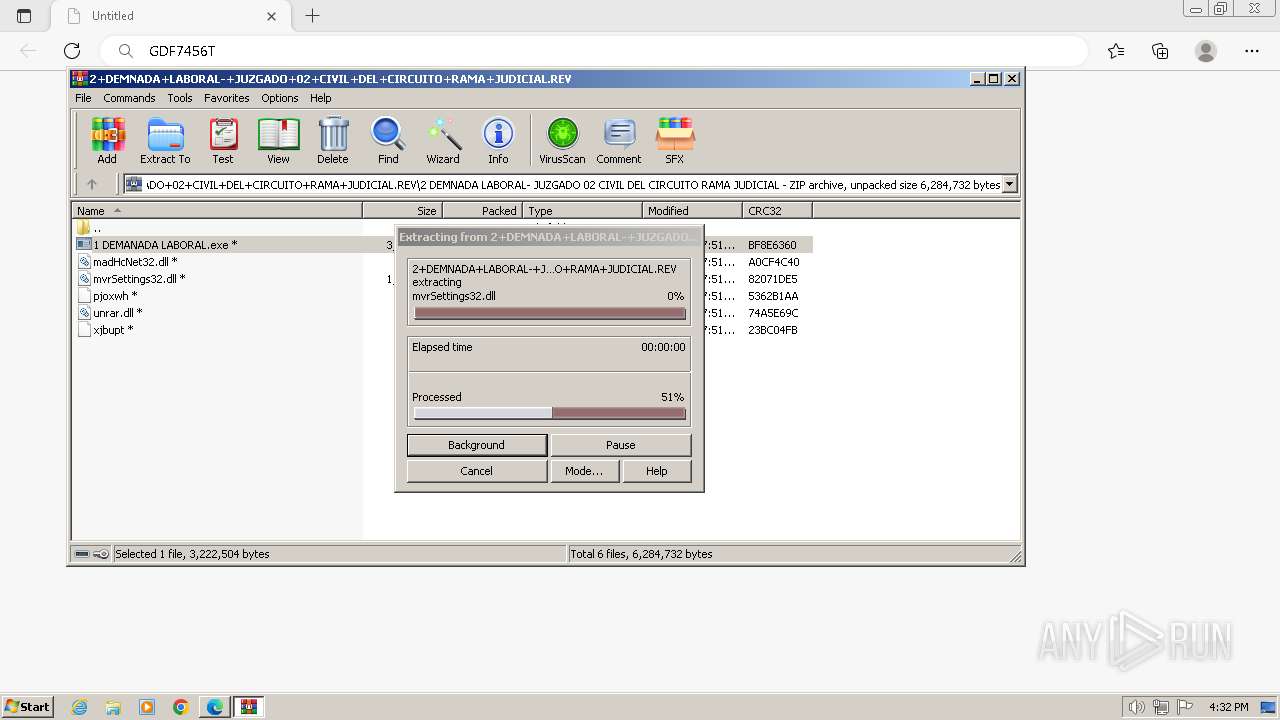Viewport: 1280px width, 720px height.
Task: Run VirusScan from the toolbar
Action: click(562, 140)
